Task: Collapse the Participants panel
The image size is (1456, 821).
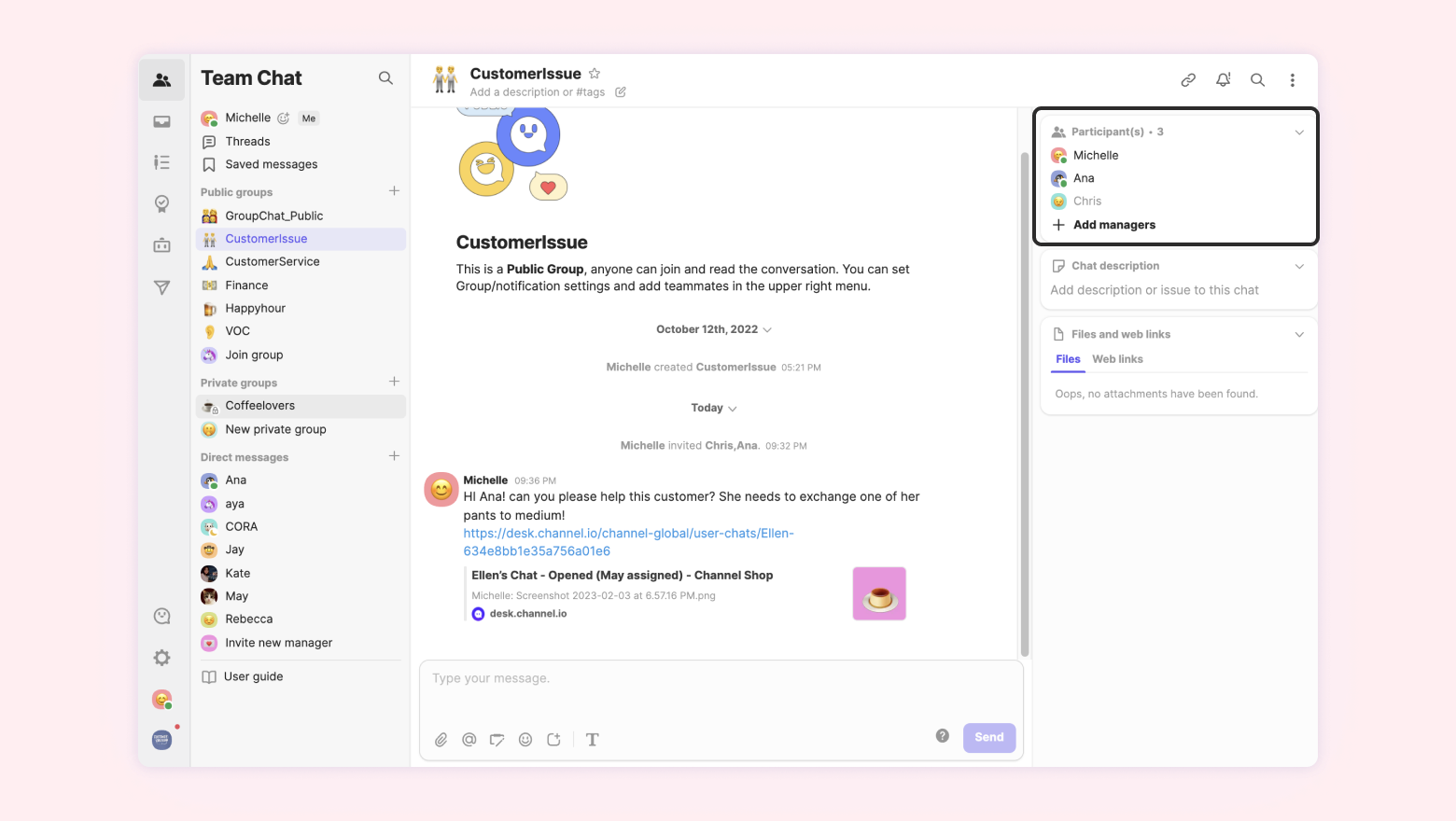Action: point(1299,132)
